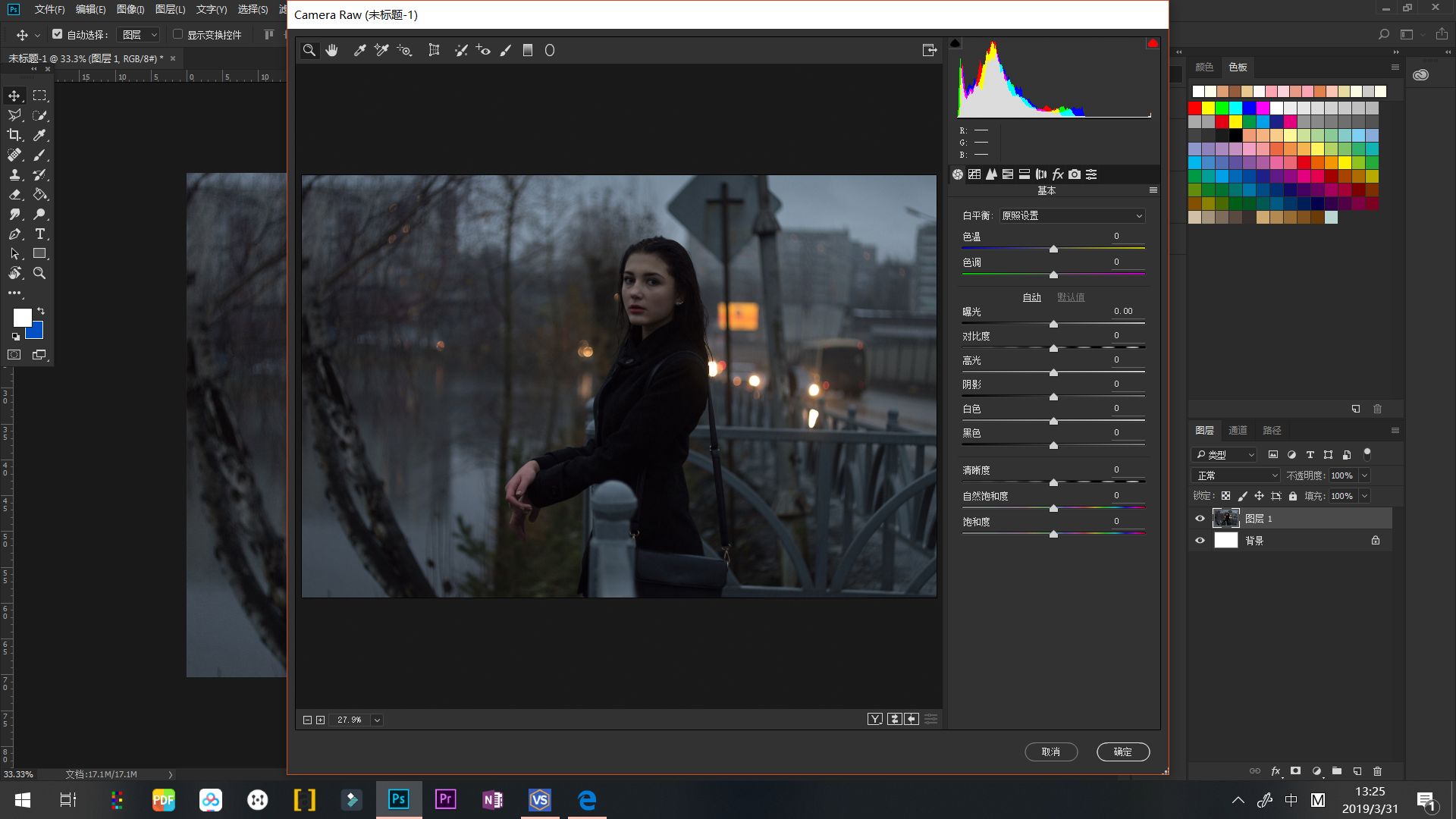Select the Adjustment Brush in Camera Raw

pyautogui.click(x=506, y=51)
